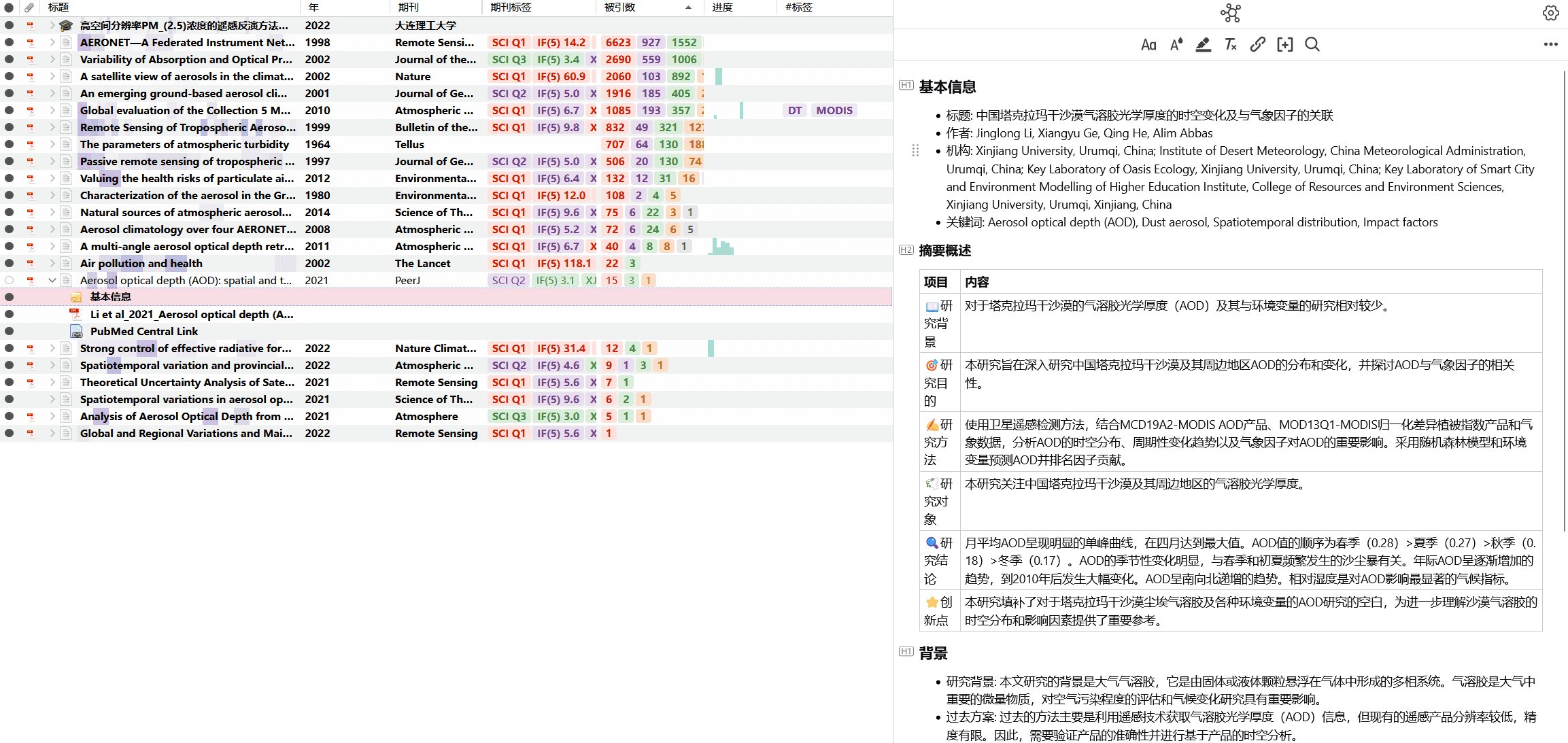Image resolution: width=1568 pixels, height=743 pixels.
Task: Click the sort arrow on the 被引数 column
Action: click(689, 7)
